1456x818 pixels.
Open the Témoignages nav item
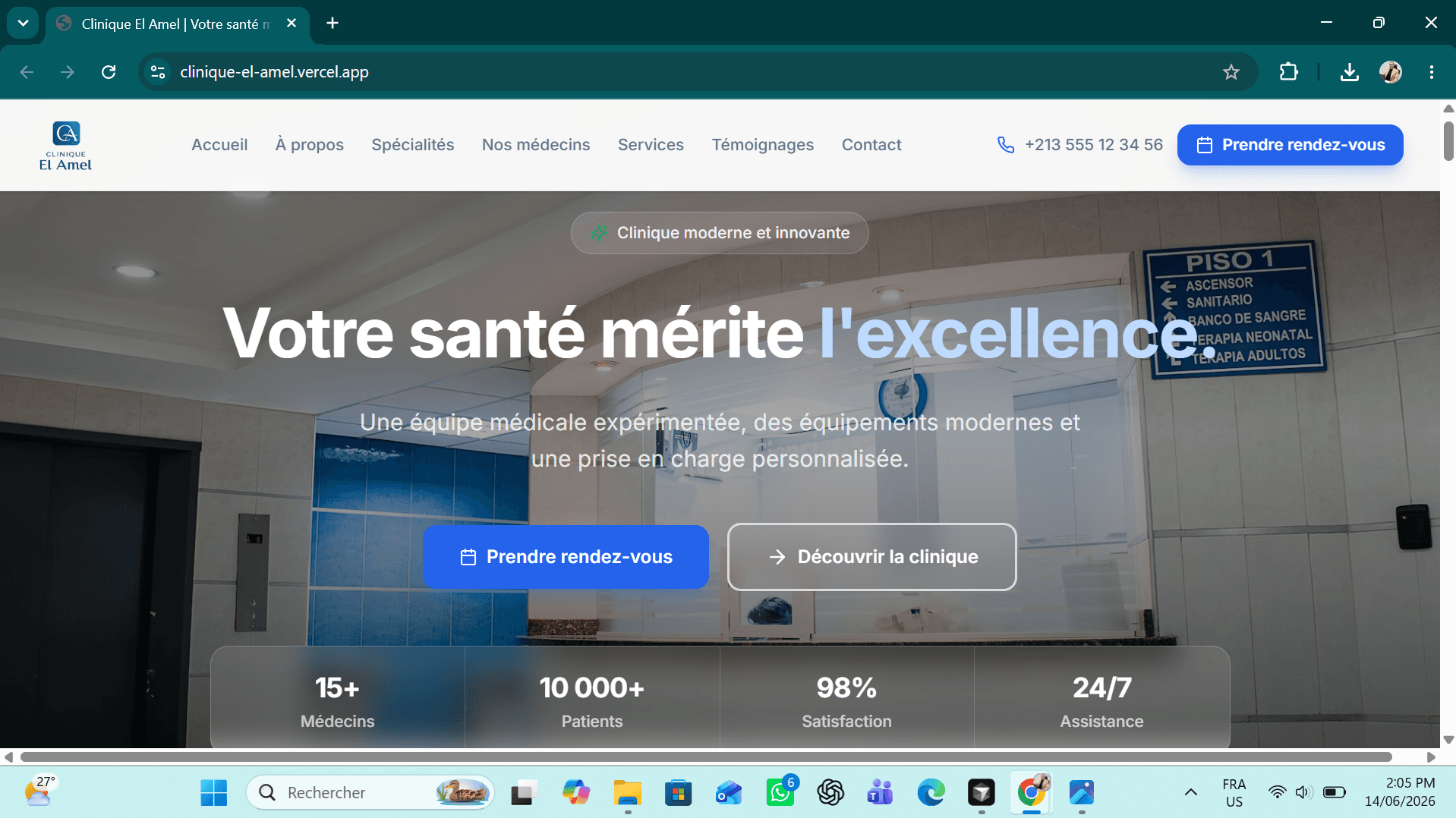[763, 145]
